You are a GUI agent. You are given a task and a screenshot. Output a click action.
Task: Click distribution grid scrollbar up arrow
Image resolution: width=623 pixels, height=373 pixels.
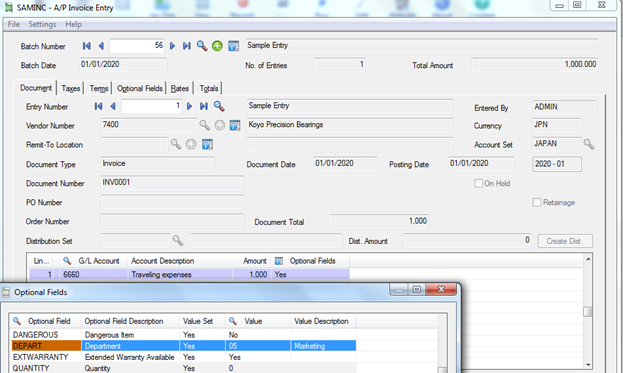pos(588,259)
